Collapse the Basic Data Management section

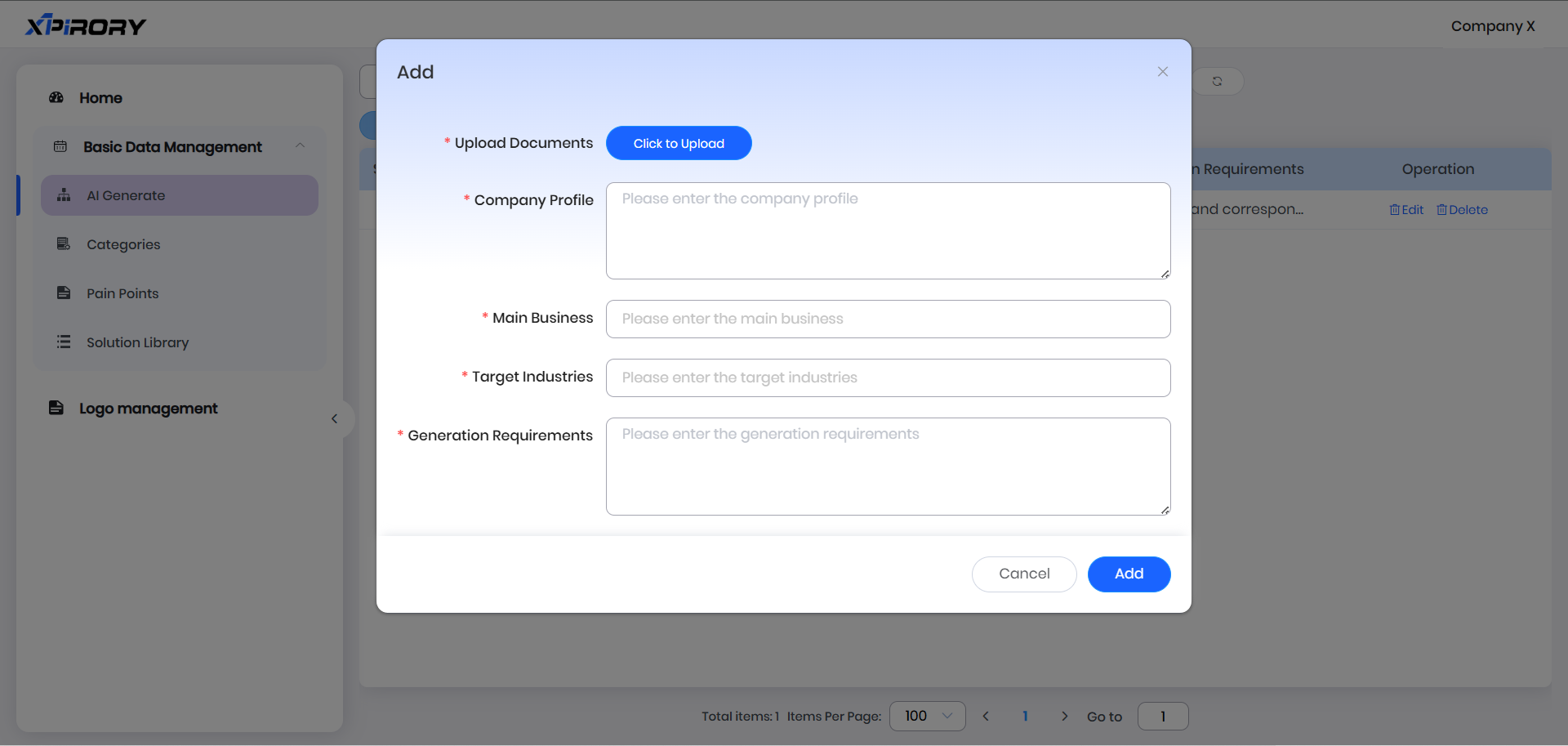click(x=300, y=146)
